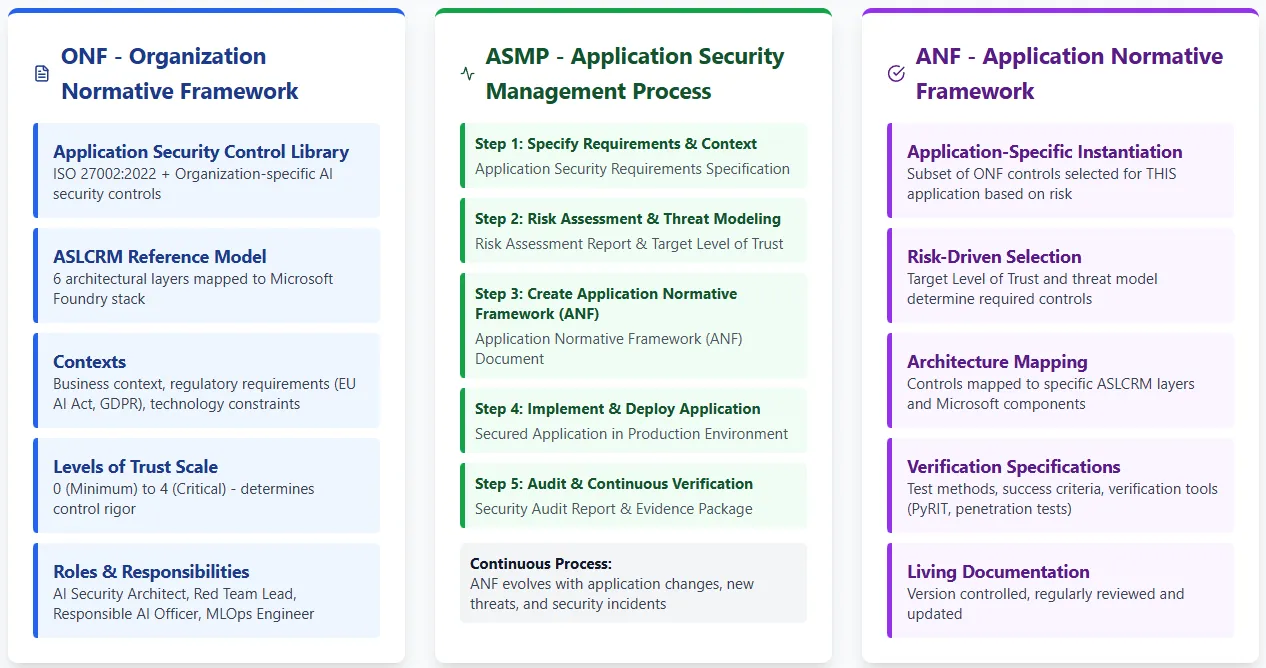Expand Step 3: Create Application Normative Framework
Viewport: 1266px width, 668px height.
(x=633, y=325)
